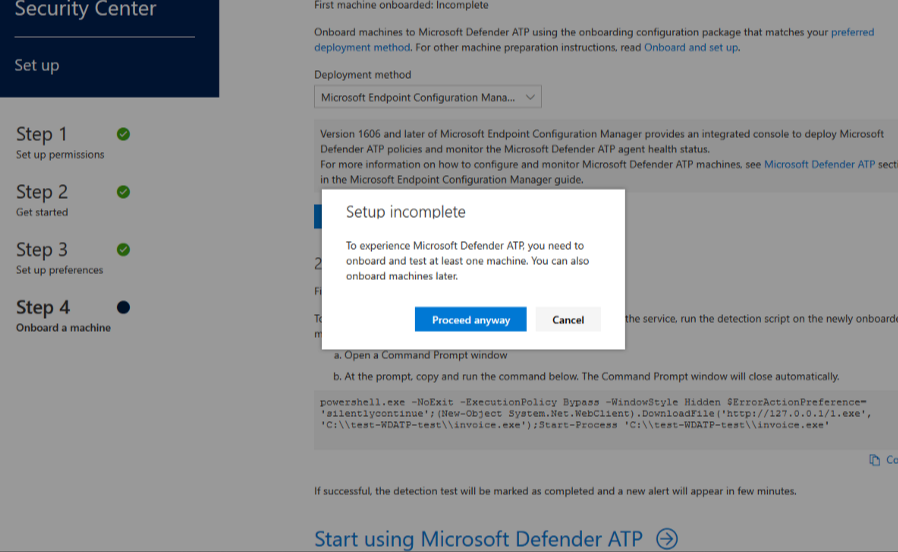This screenshot has height=552, width=898.
Task: Select Step 1 Set up permissions
Action: pos(60,141)
